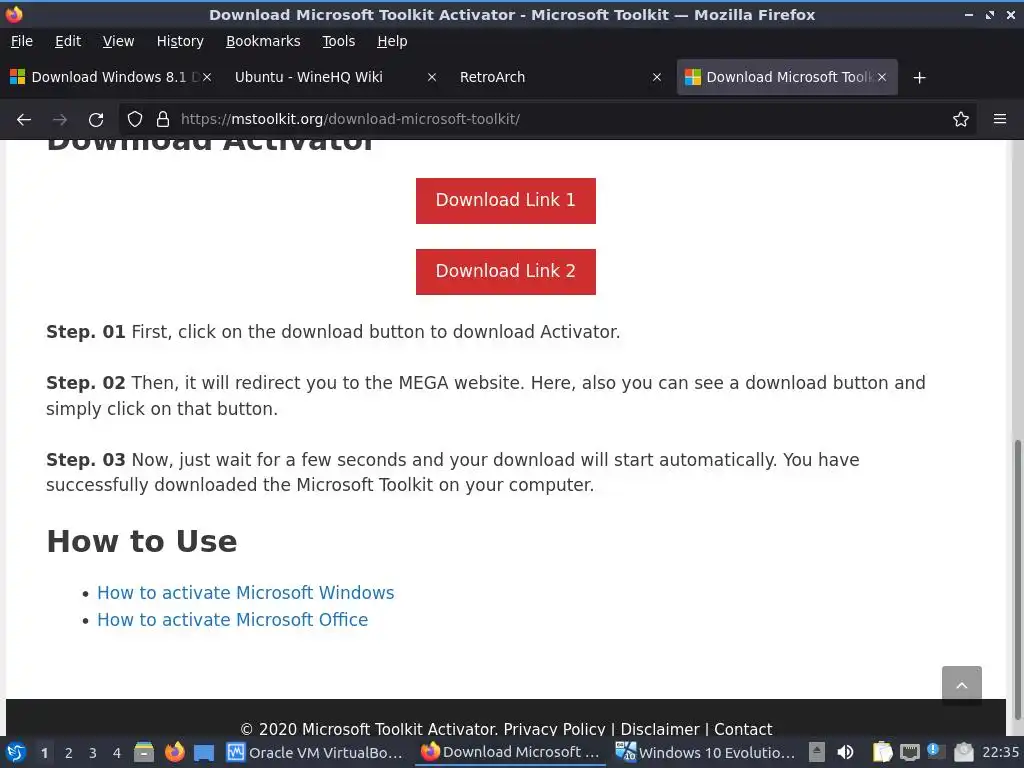
Task: Click the network connection tray icon
Action: pyautogui.click(x=909, y=752)
